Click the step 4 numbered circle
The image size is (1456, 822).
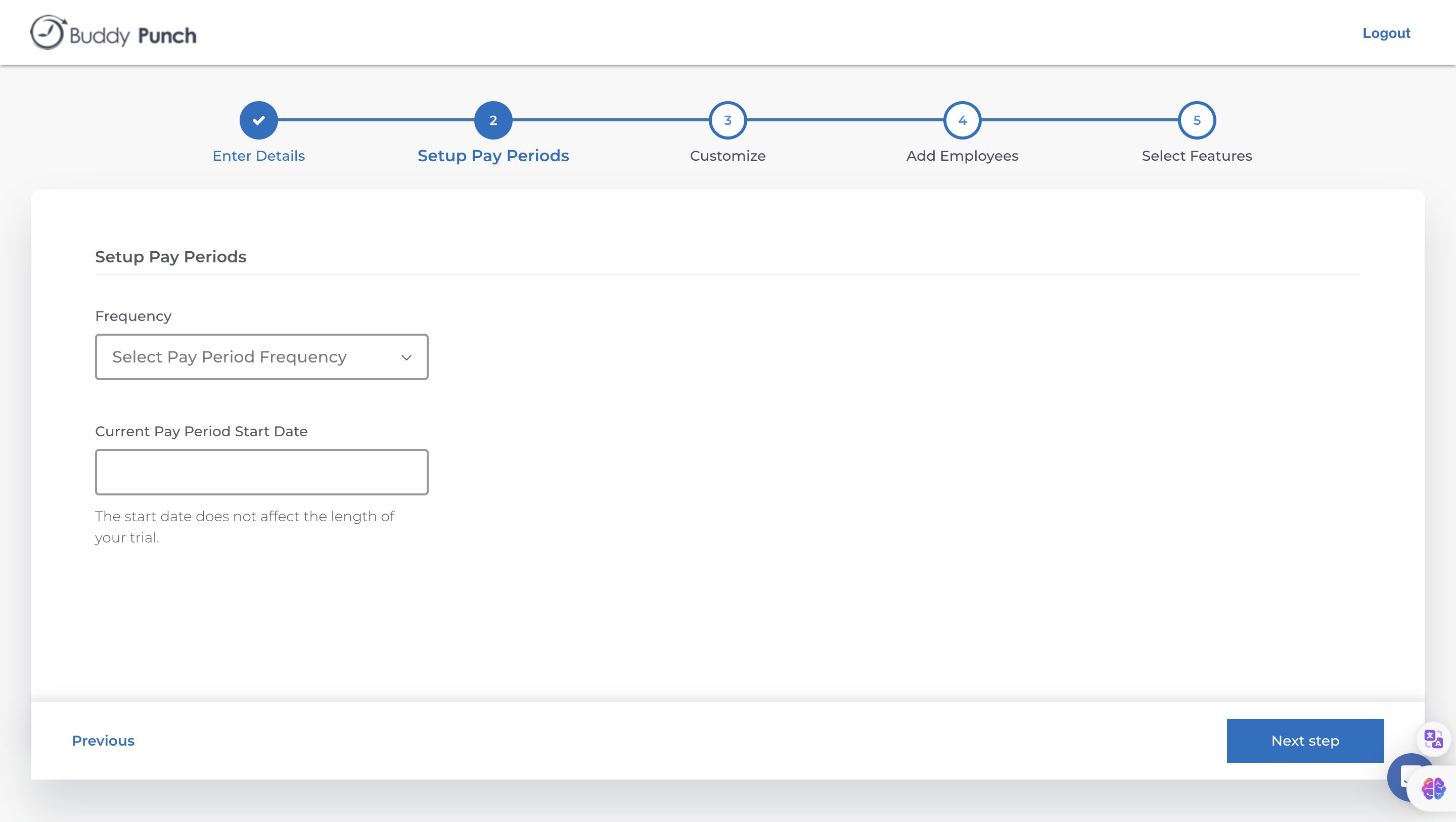coord(962,120)
